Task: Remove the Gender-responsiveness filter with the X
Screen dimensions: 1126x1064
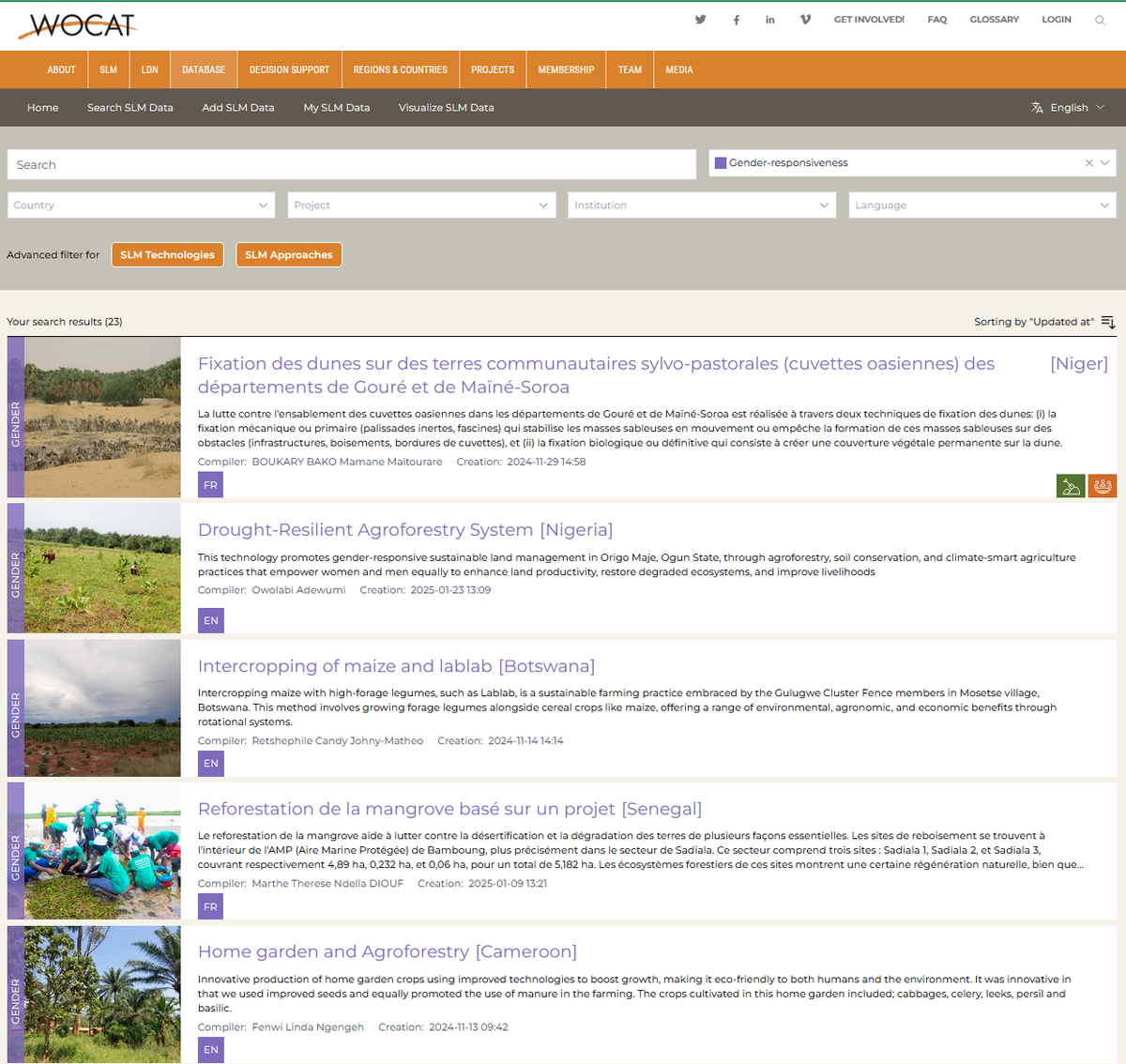Action: (x=1088, y=163)
